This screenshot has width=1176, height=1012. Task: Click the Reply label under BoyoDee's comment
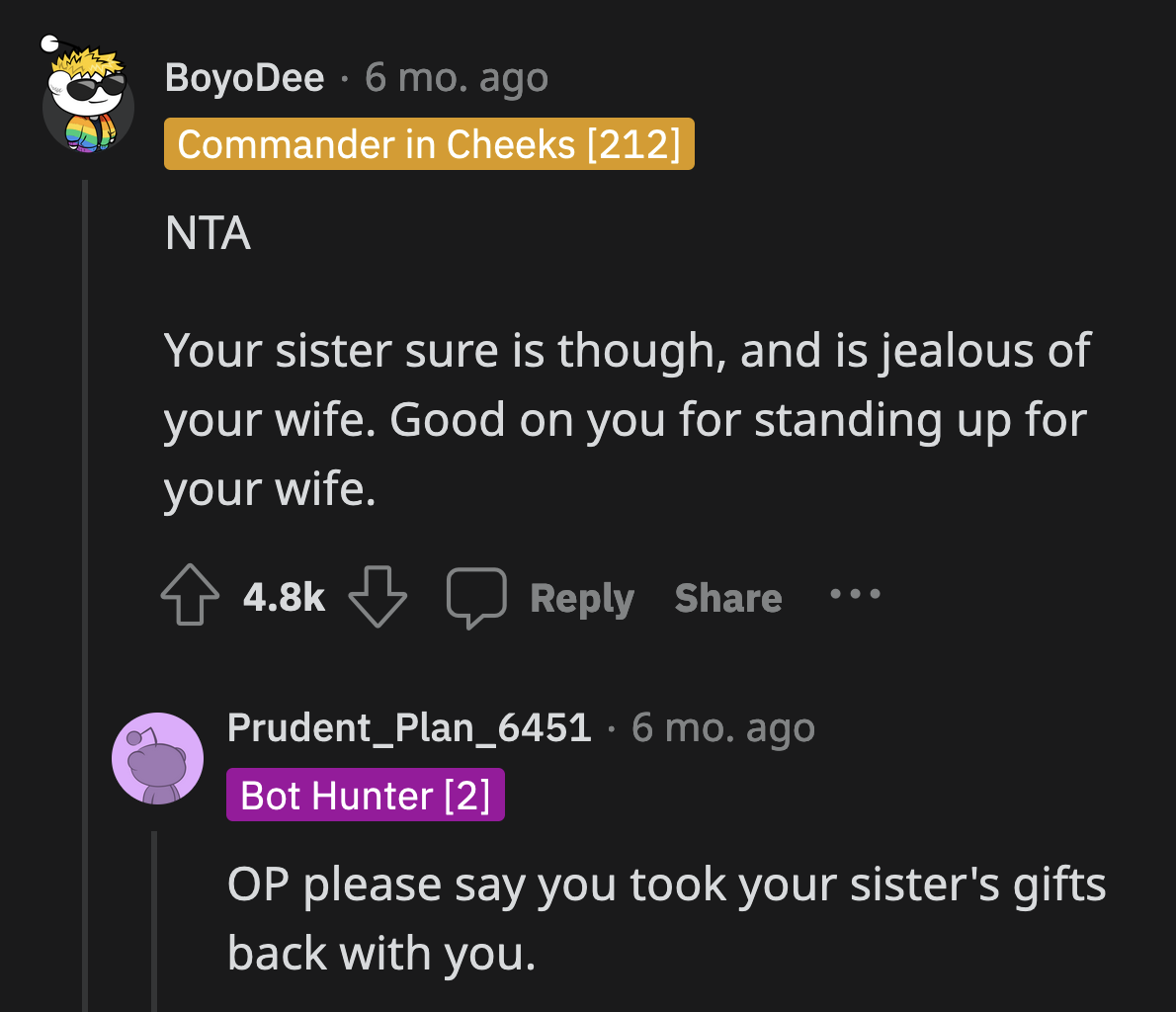point(582,596)
